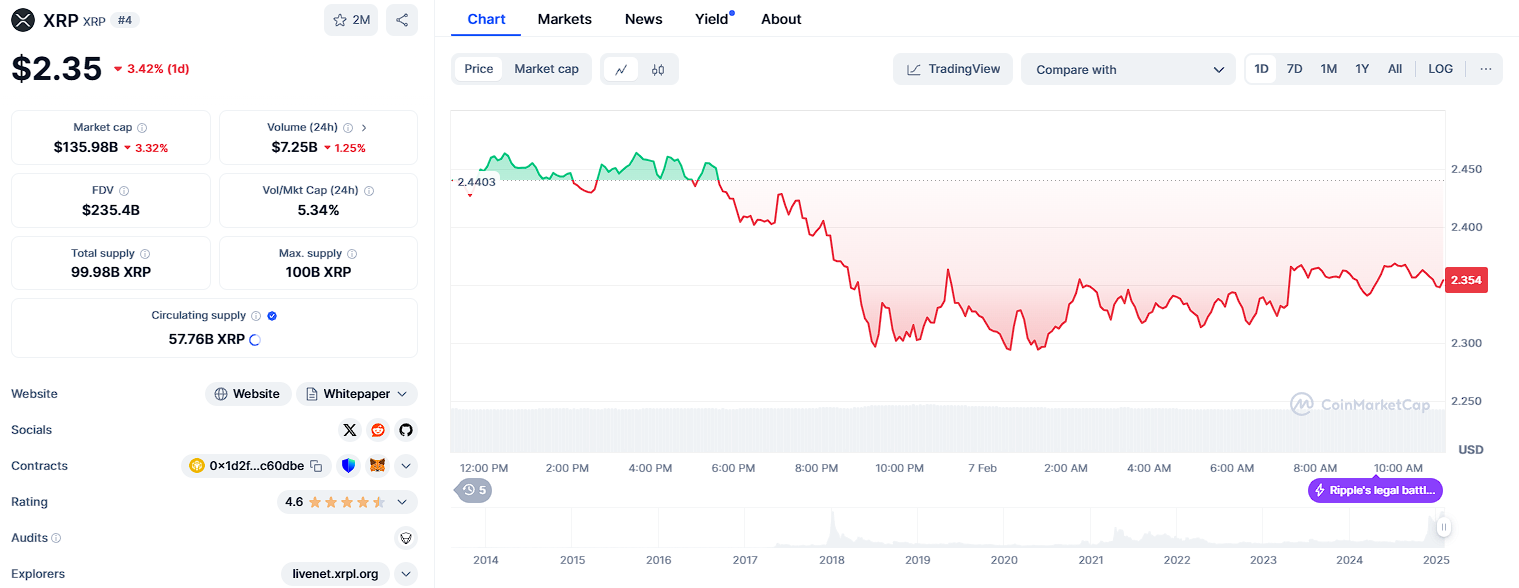Open the News tab
1519x588 pixels.
pyautogui.click(x=643, y=19)
